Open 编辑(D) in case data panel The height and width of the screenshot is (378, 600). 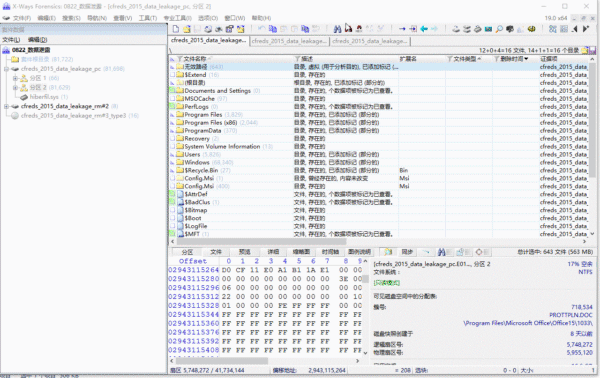[x=38, y=40]
